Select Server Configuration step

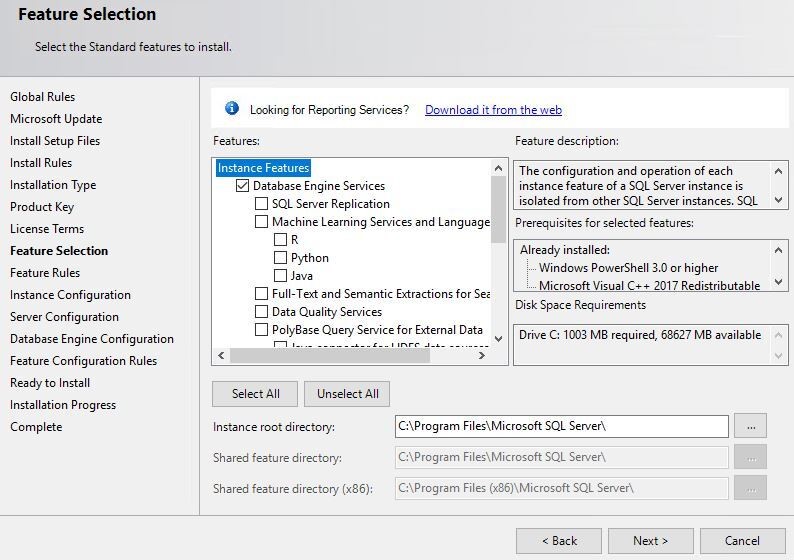click(x=64, y=317)
